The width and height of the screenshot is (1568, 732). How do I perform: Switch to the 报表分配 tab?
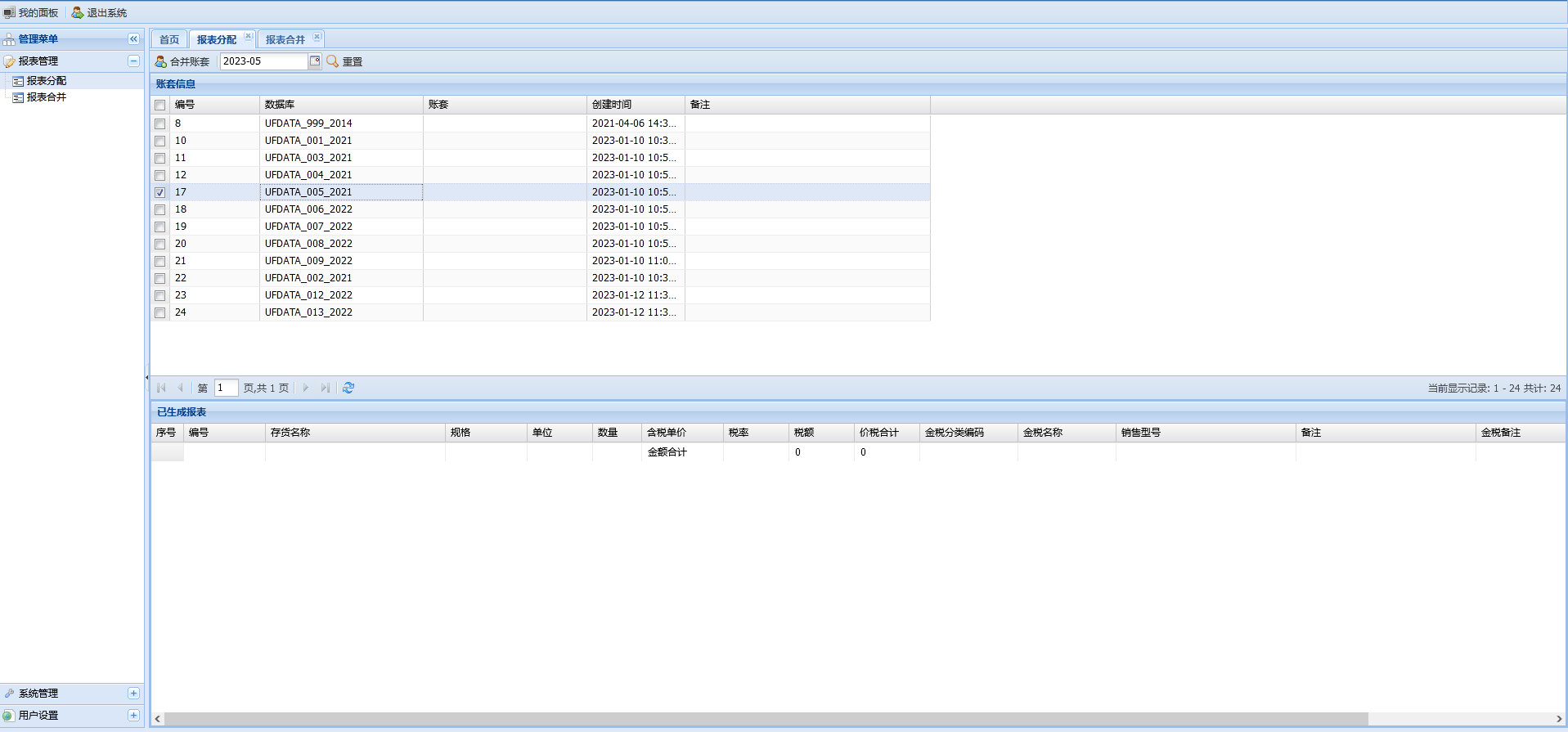[x=216, y=39]
